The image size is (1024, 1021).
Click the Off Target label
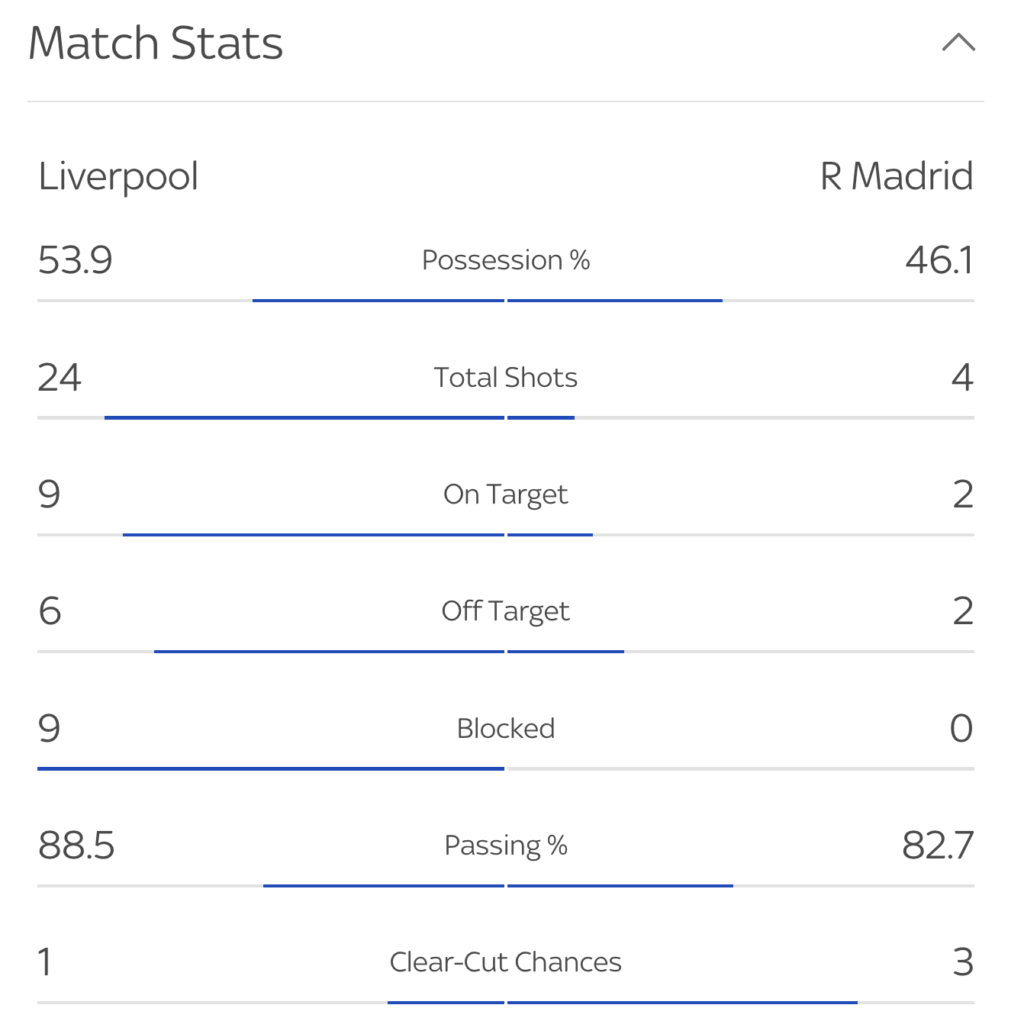[505, 612]
